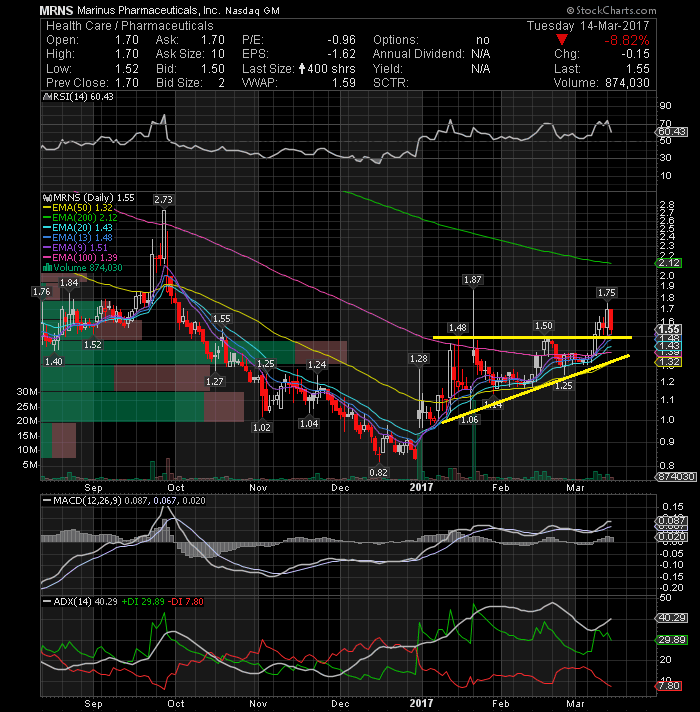Screen dimensions: 700x712
Task: Click the 40.29 ADX axis tag
Action: pyautogui.click(x=671, y=618)
